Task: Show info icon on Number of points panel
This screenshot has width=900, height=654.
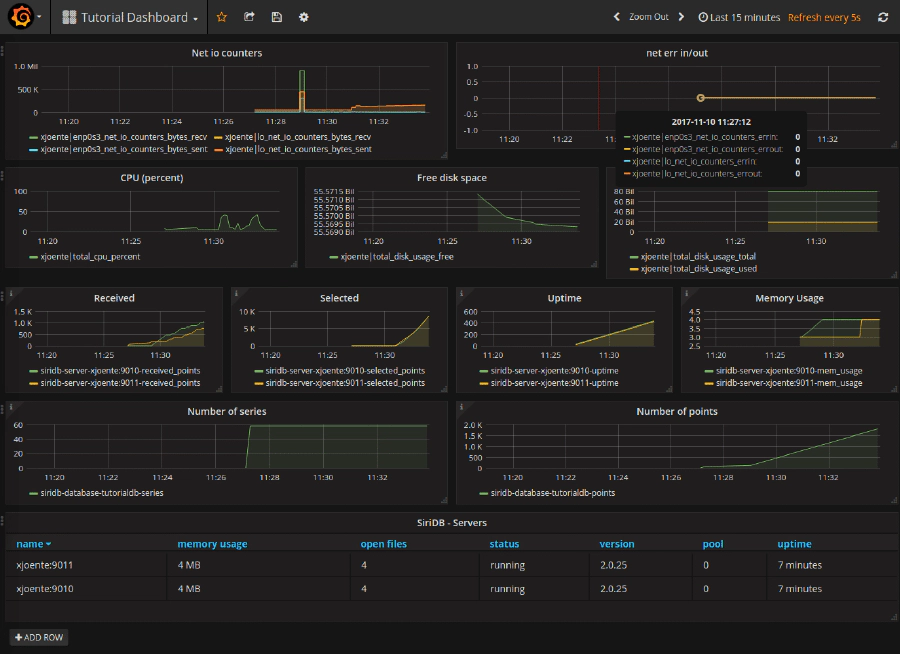Action: coord(461,407)
